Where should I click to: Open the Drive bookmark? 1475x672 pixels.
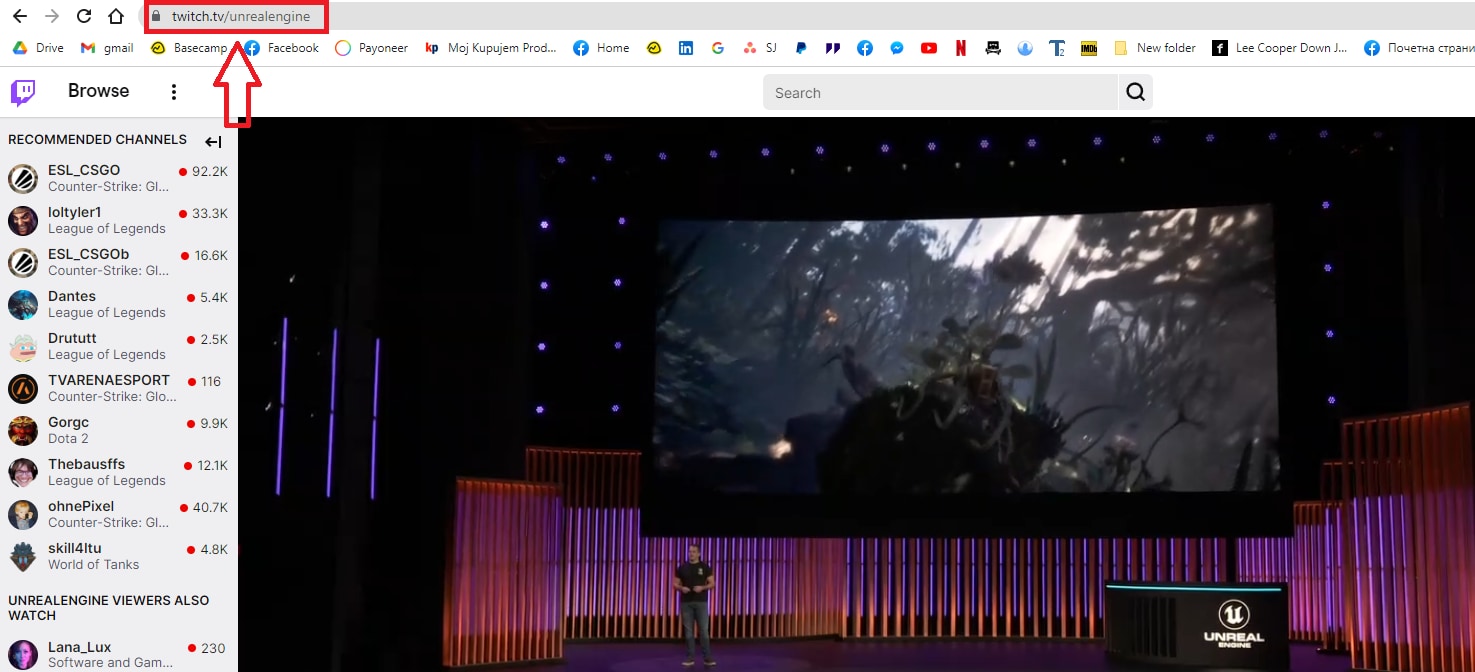(38, 48)
